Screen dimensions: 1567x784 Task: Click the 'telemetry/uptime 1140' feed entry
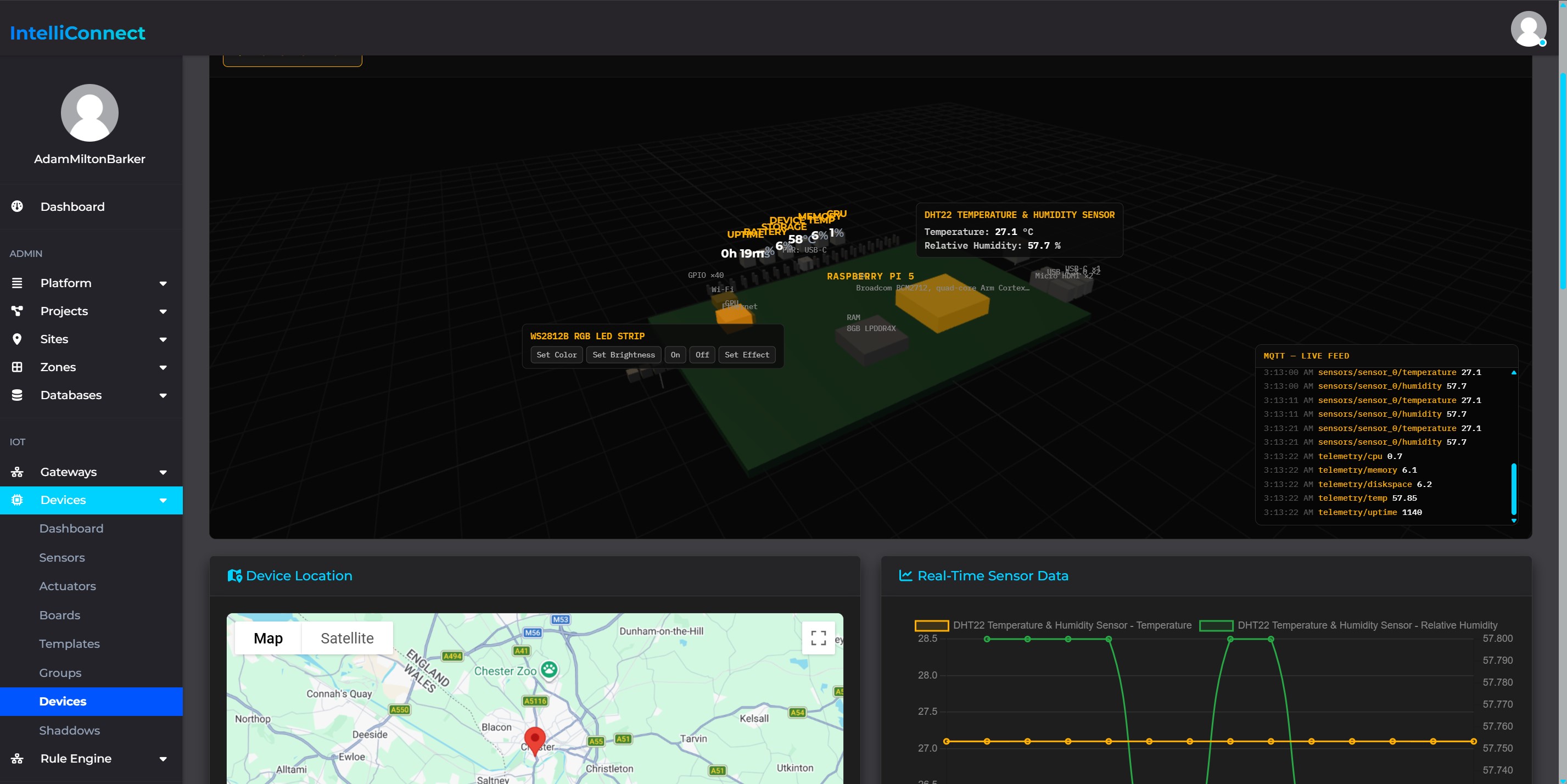point(1342,512)
